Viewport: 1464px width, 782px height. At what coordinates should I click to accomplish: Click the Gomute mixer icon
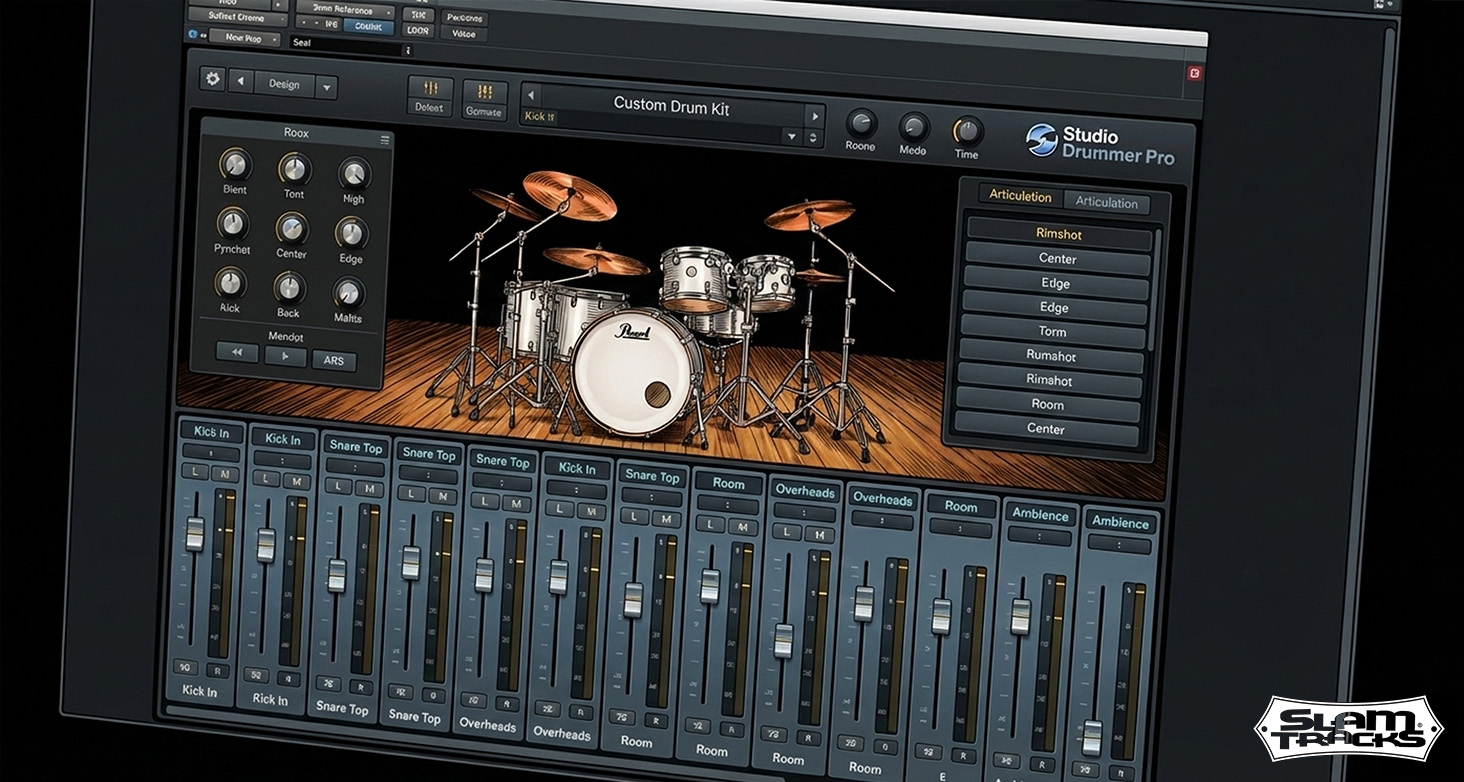coord(485,99)
